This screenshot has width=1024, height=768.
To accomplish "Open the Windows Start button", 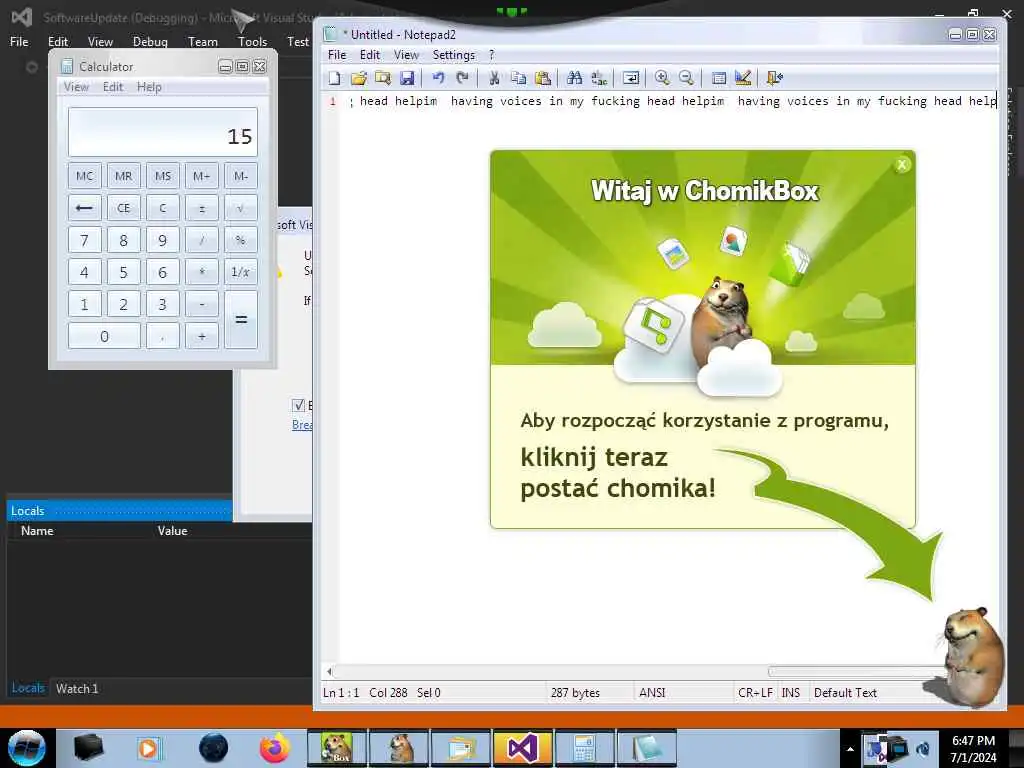I will pos(27,748).
